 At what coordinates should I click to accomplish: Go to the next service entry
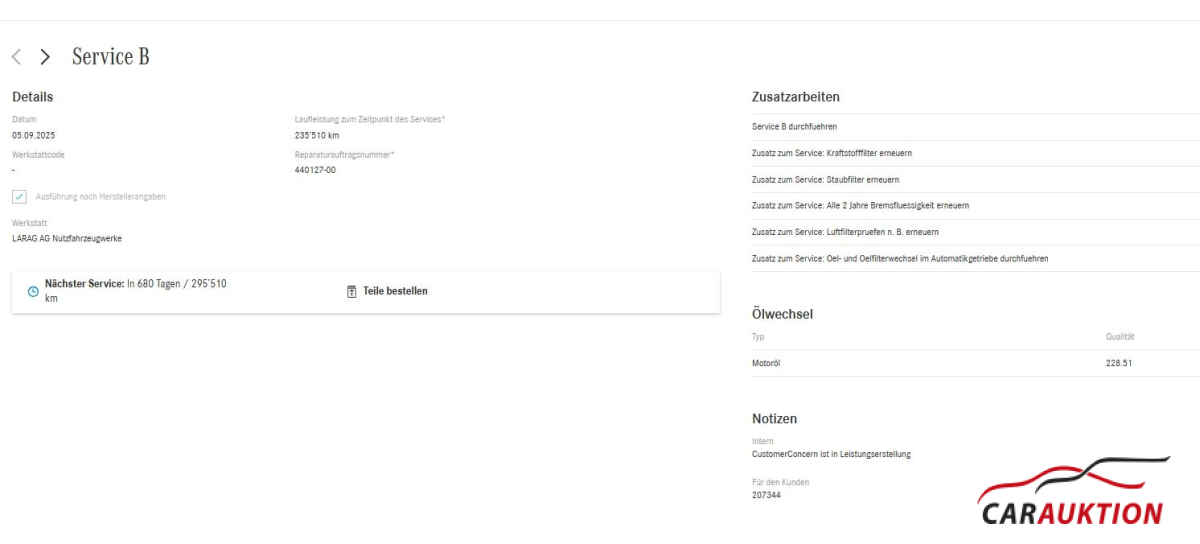point(45,57)
